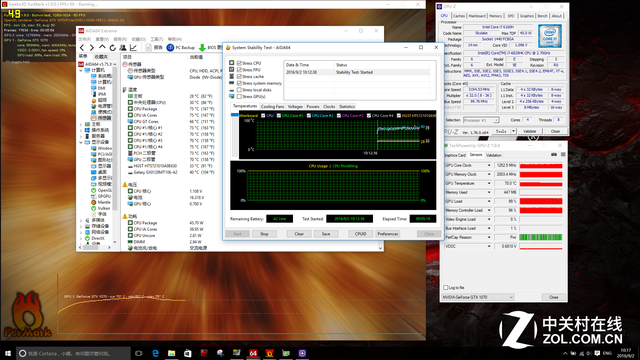
Task: Toggle Stress FPU checkbox
Action: click(240, 70)
